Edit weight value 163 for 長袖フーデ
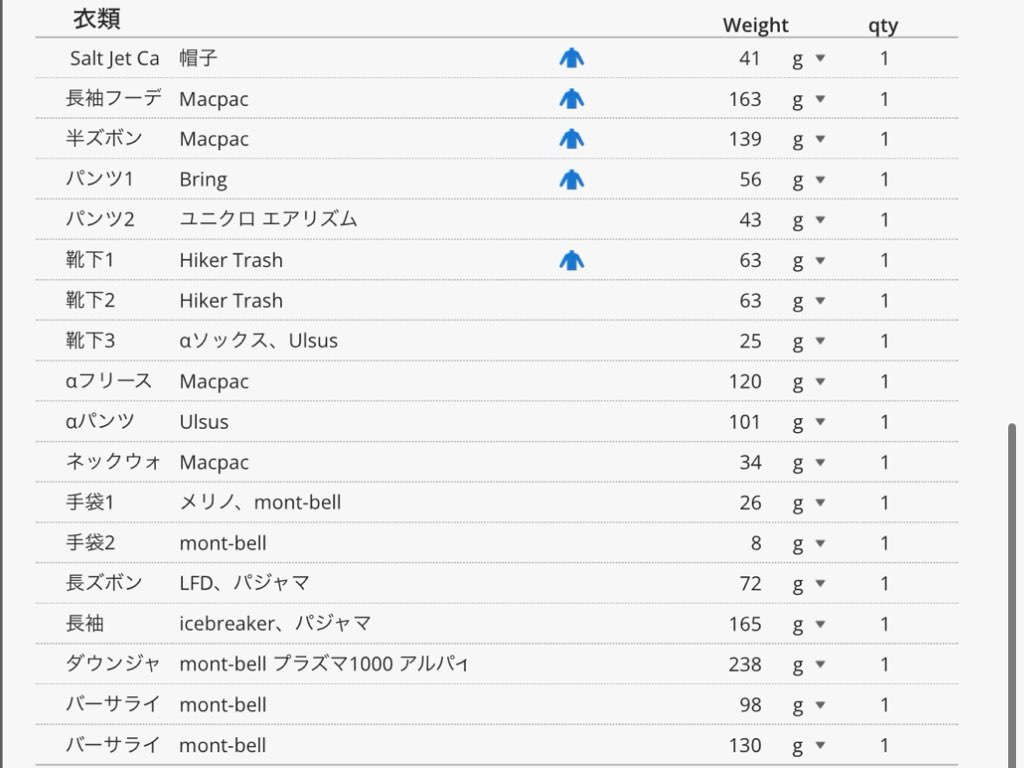 point(745,99)
